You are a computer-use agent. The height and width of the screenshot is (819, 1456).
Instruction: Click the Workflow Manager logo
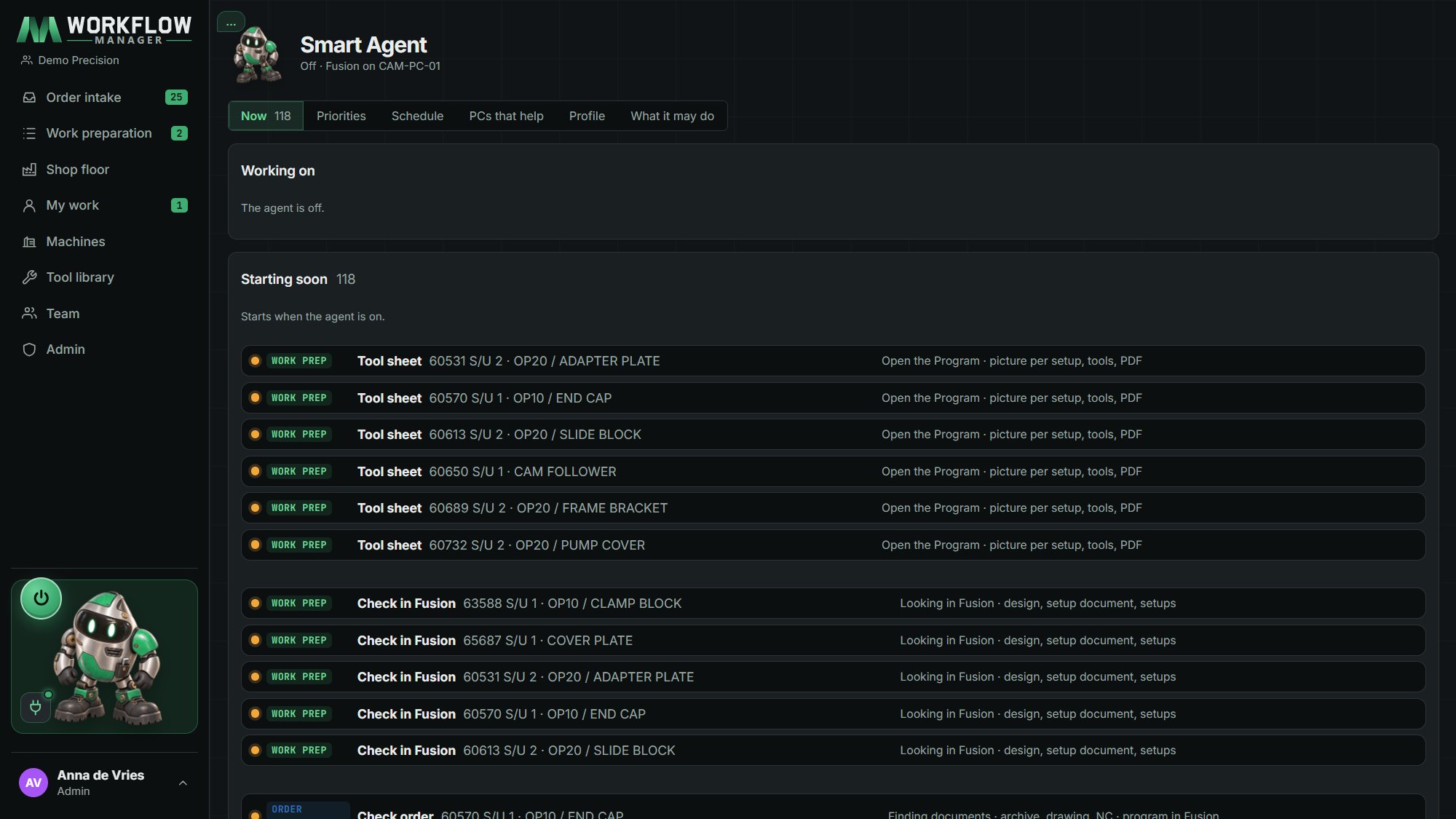(104, 30)
